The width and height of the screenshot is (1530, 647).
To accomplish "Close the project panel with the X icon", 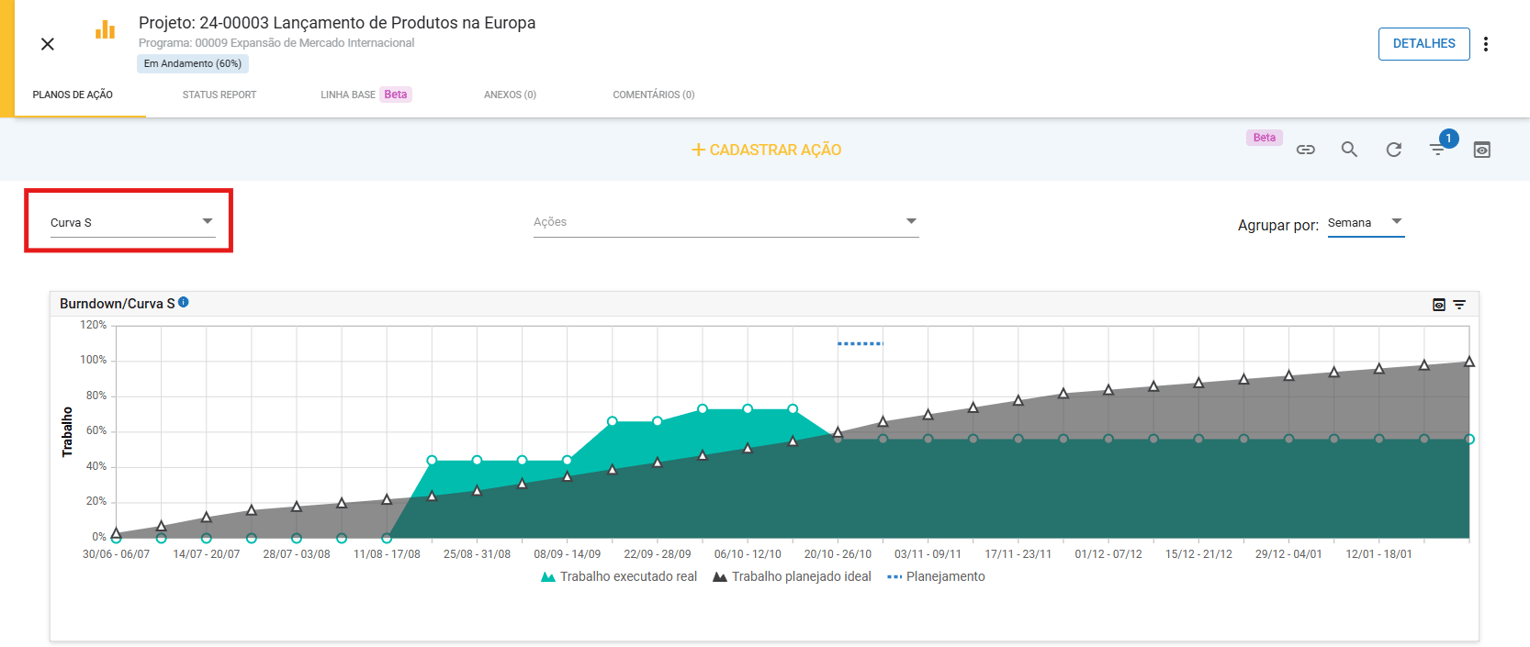I will coord(47,44).
